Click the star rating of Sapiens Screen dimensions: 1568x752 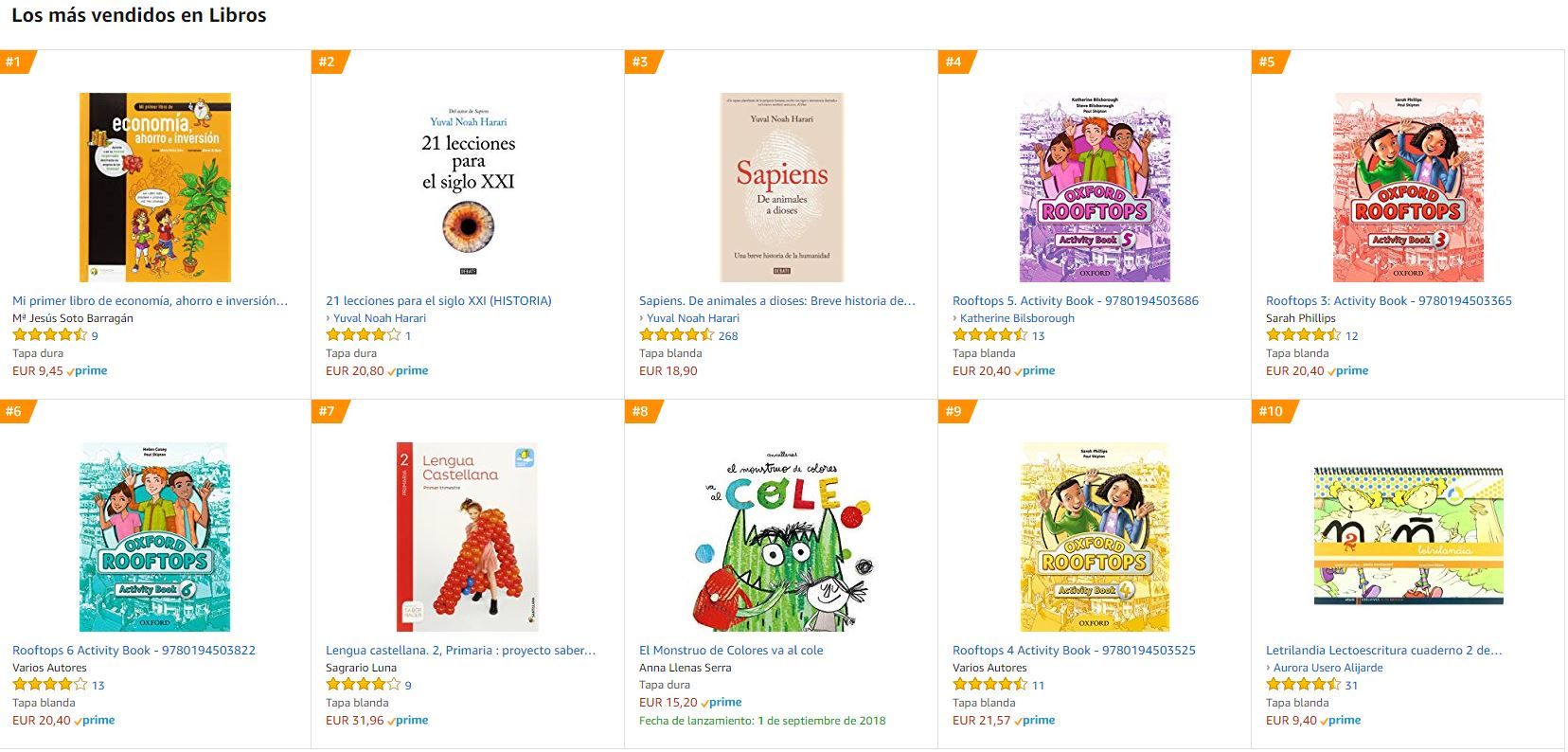(x=676, y=335)
